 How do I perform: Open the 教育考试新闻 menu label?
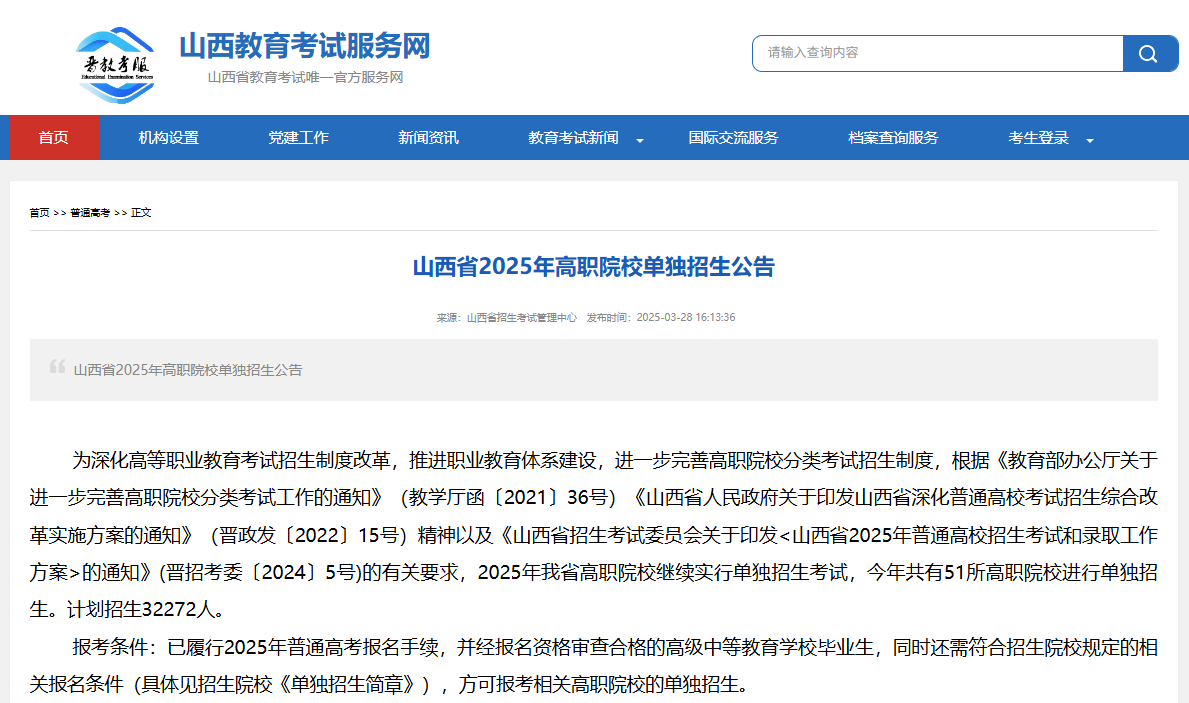coord(573,138)
